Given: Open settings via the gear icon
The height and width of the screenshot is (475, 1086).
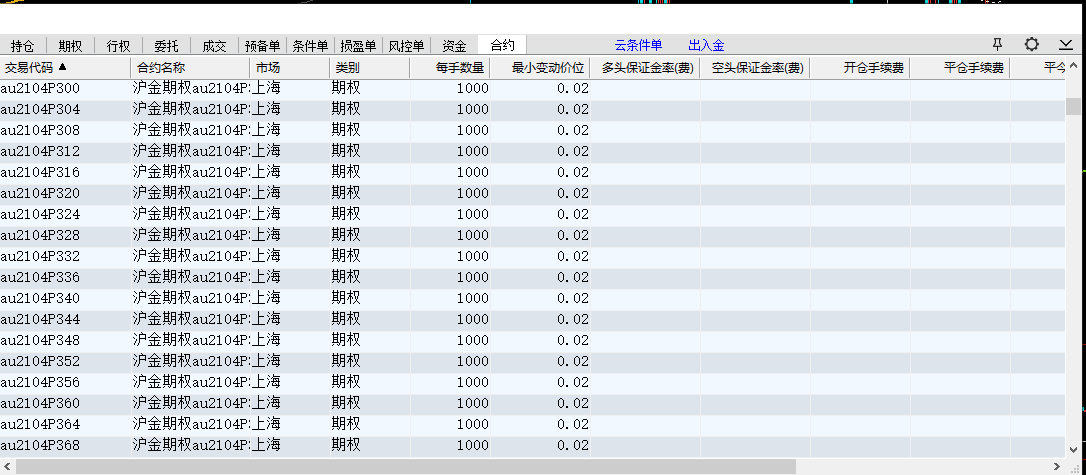Looking at the screenshot, I should point(1031,45).
